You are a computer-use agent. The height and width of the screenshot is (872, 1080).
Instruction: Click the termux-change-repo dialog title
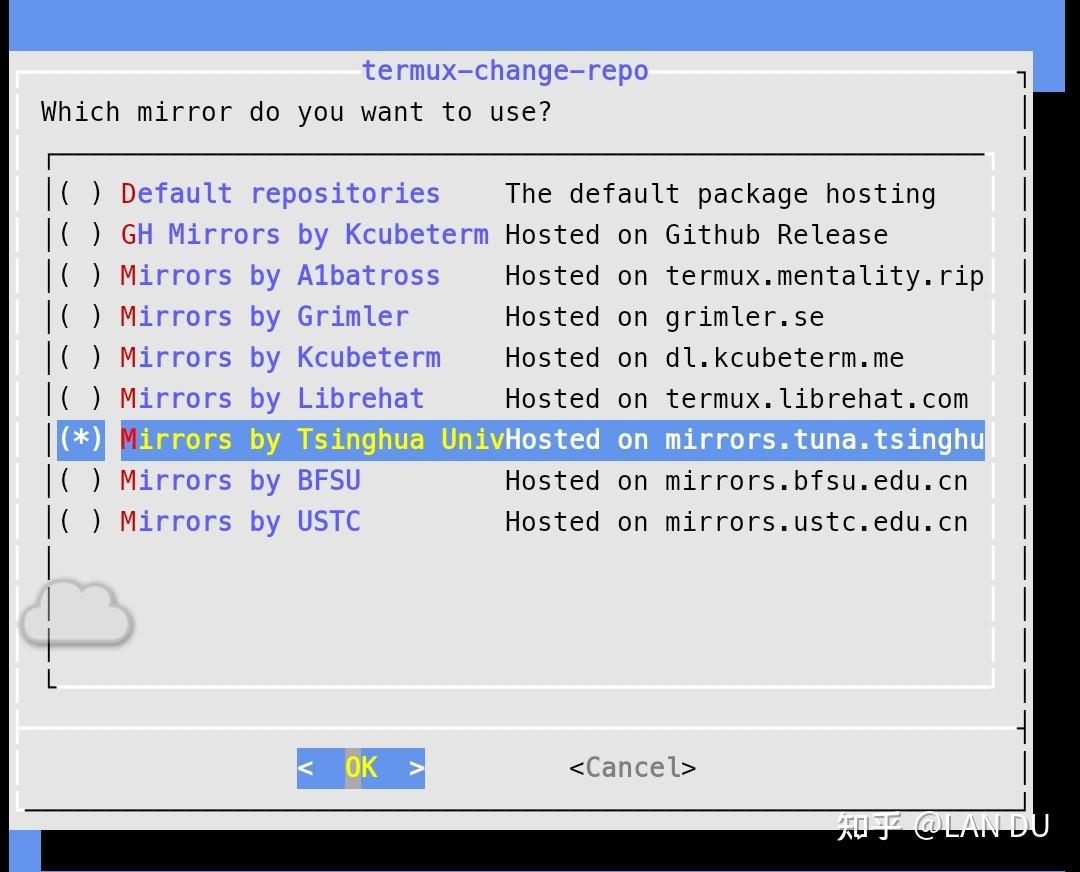[x=505, y=71]
